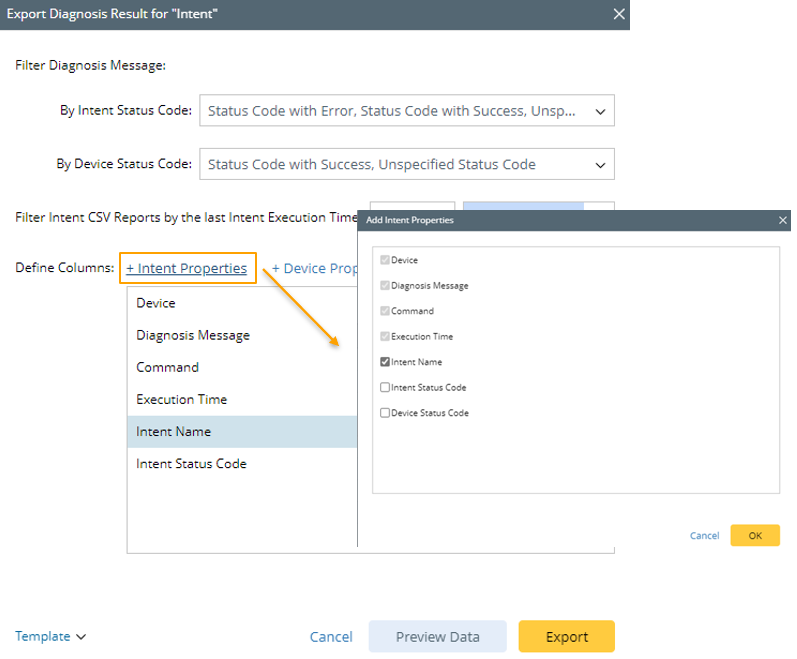Close the Add Intent Properties popup
Viewport: 797px width, 659px height.
(x=783, y=220)
